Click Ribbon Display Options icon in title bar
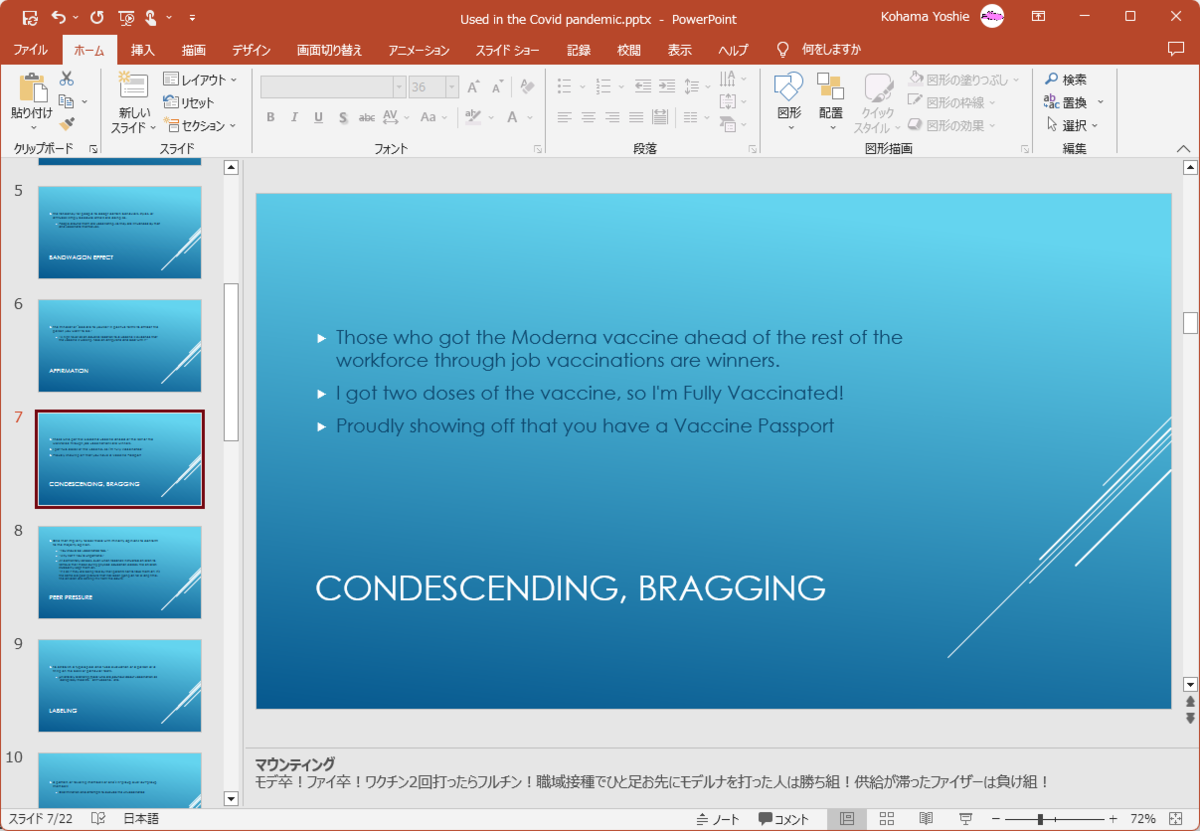Screen dimensions: 1200x831 [x=1039, y=17]
